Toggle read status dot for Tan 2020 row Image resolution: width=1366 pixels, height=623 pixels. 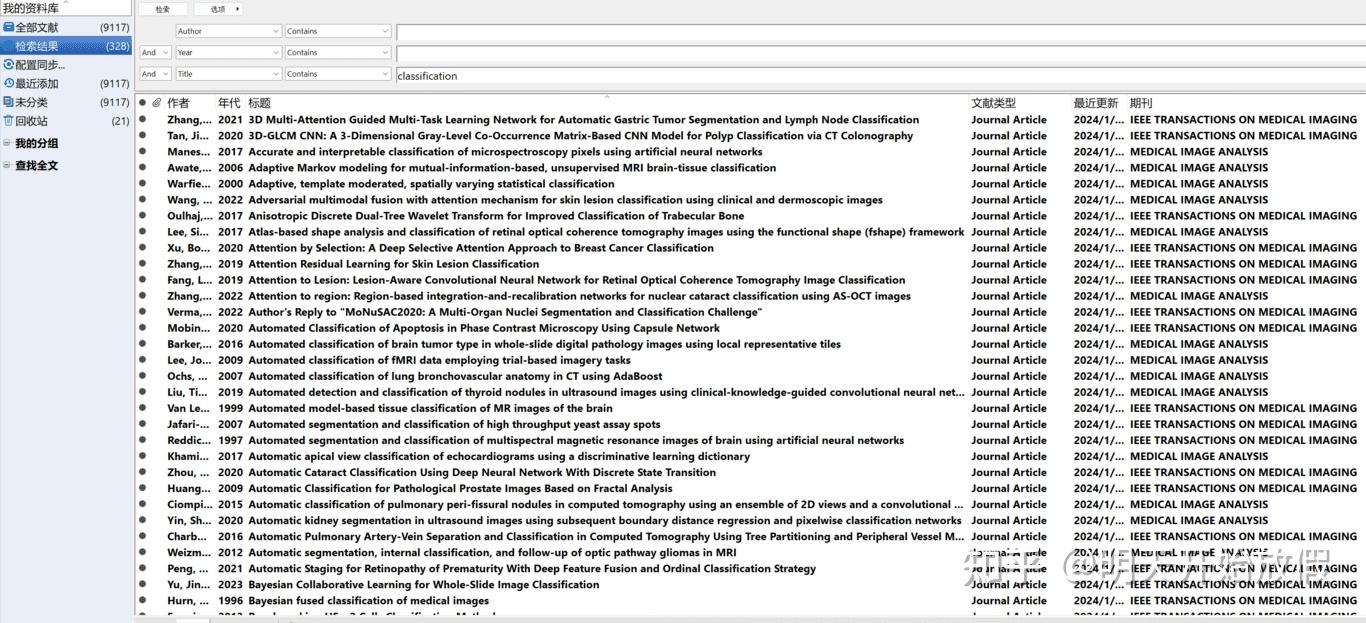(143, 136)
